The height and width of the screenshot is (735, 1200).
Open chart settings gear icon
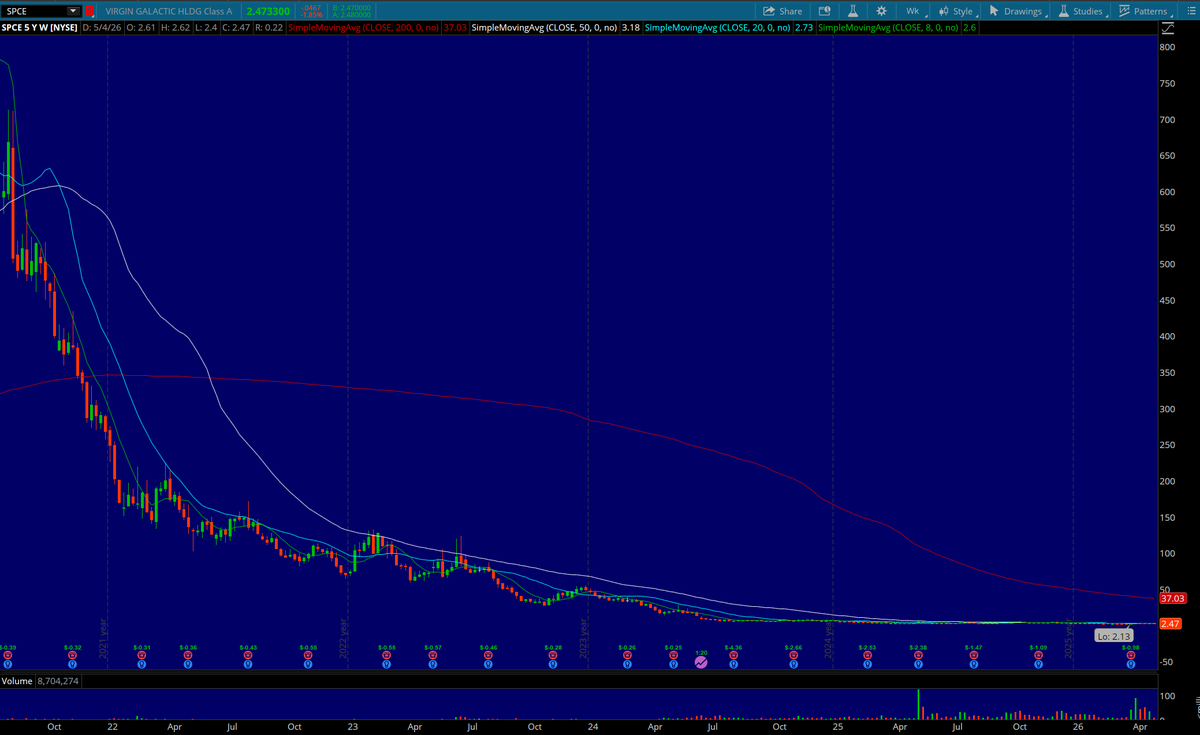click(x=881, y=11)
